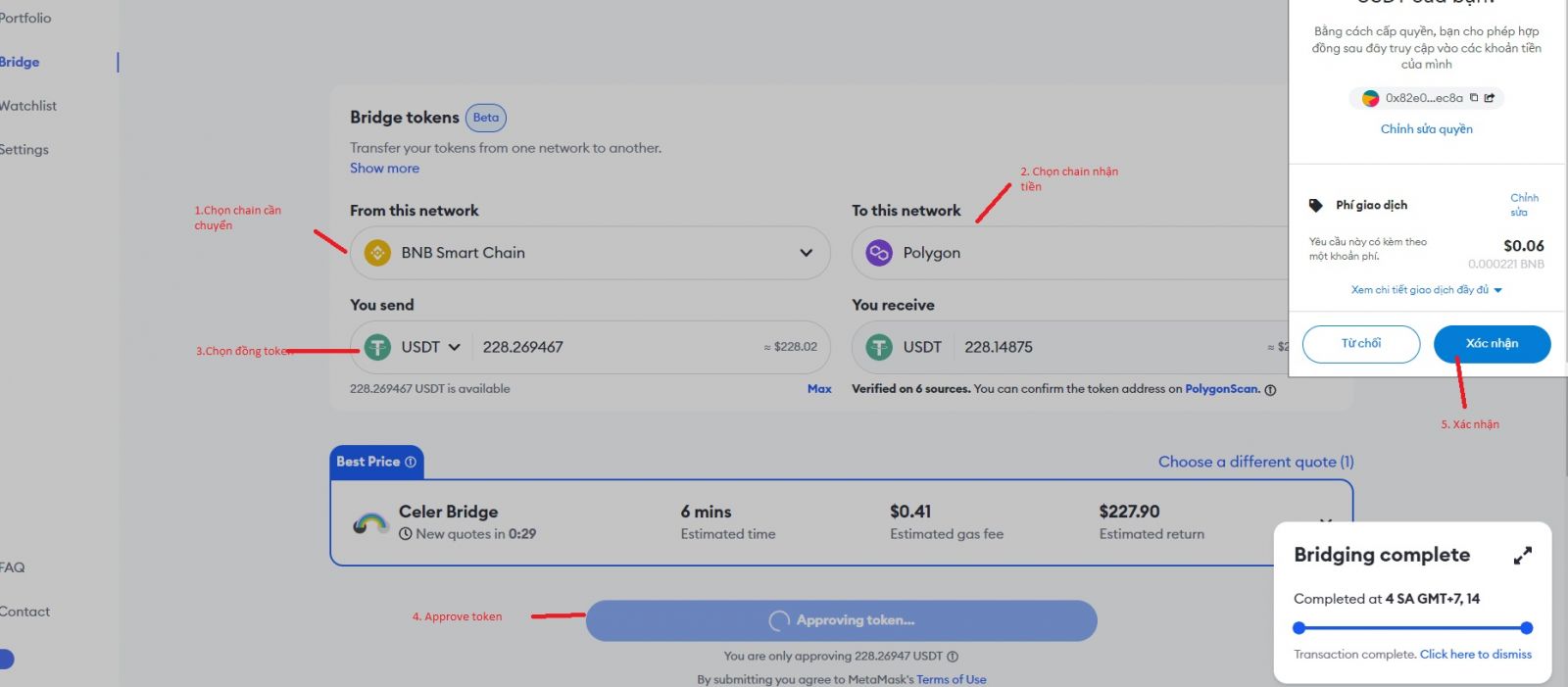The height and width of the screenshot is (687, 1568).
Task: Click the 228.269467 USDT is available text
Action: click(x=429, y=389)
